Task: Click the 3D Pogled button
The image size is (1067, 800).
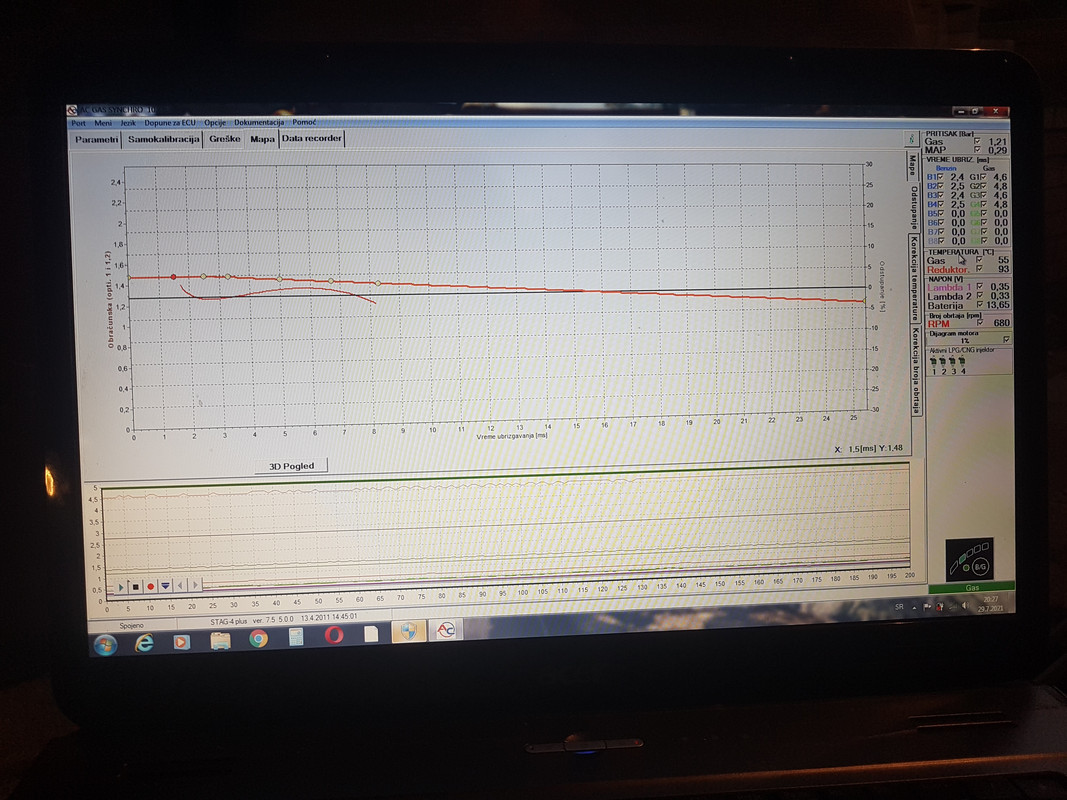Action: pos(291,466)
